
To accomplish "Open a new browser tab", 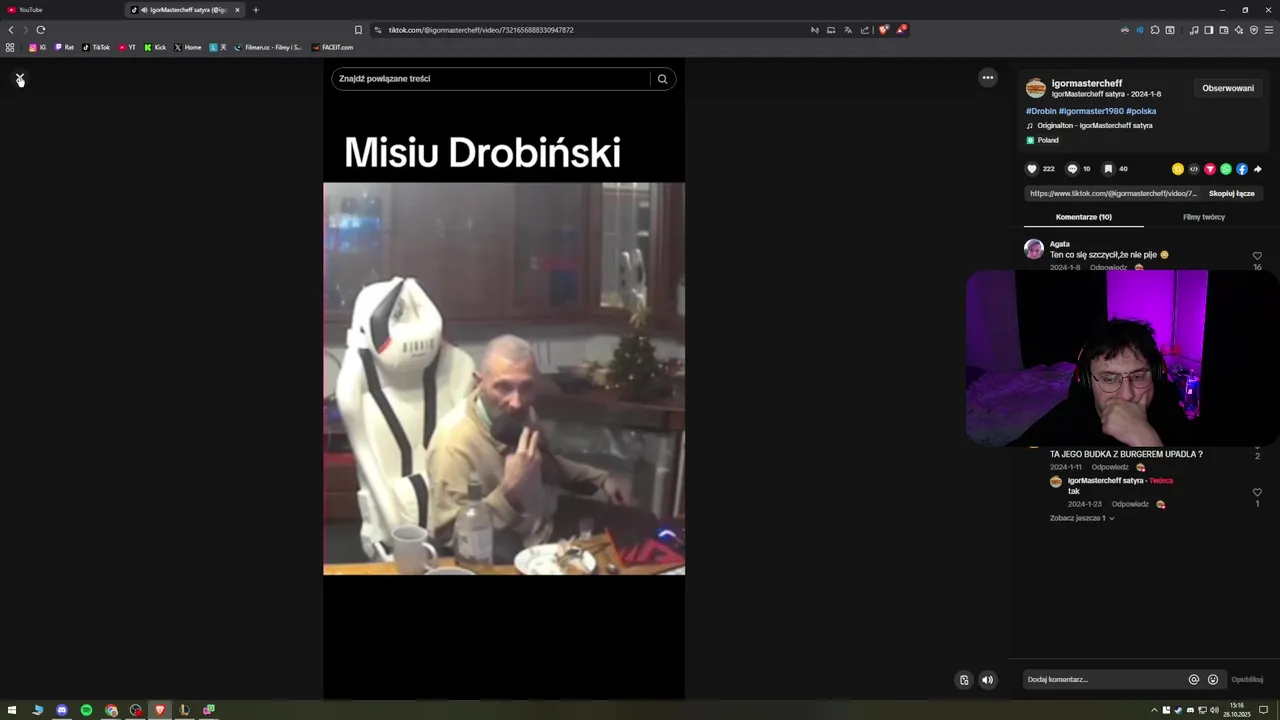I will pyautogui.click(x=256, y=10).
